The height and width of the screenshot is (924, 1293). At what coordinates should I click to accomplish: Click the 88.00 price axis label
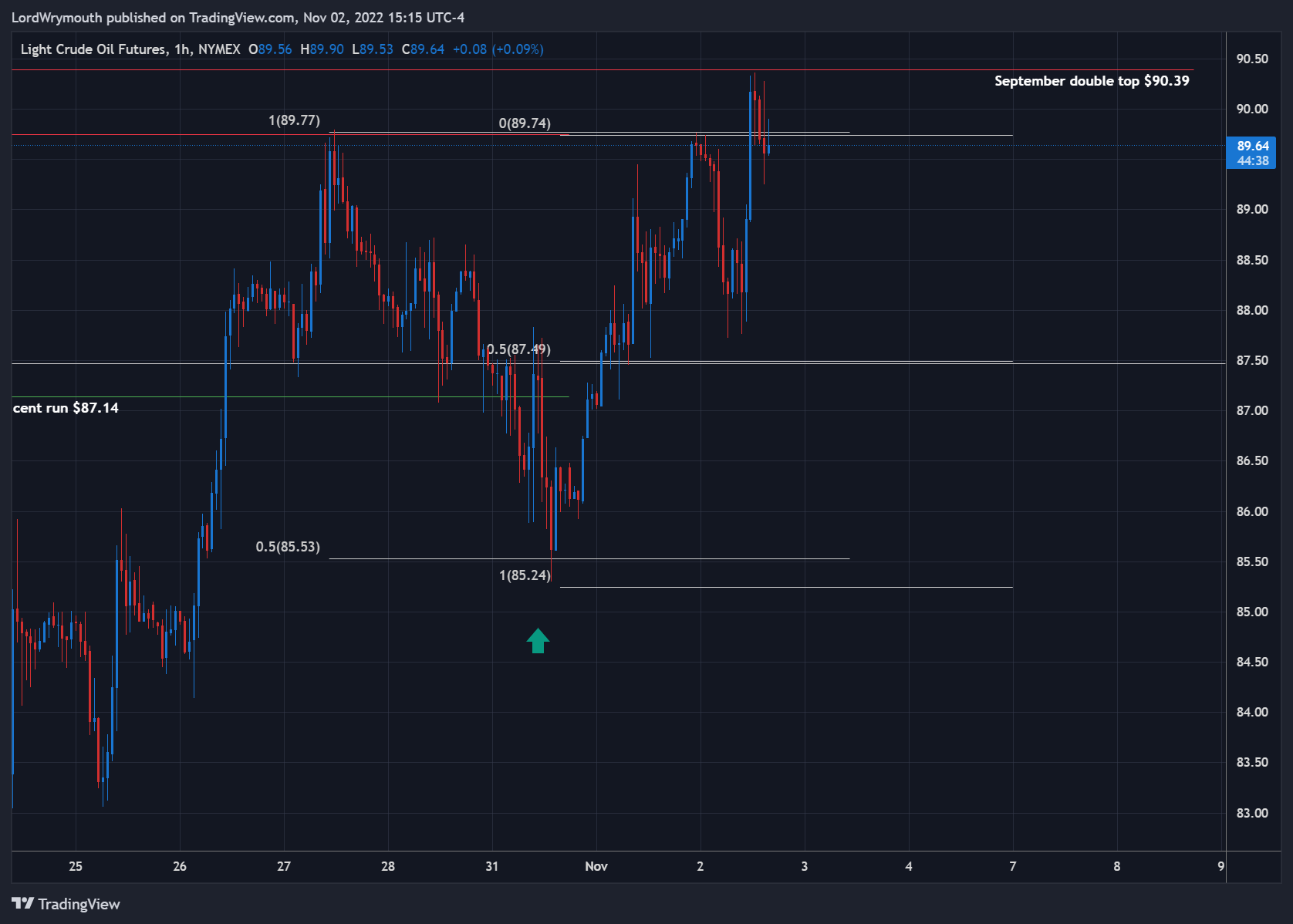pyautogui.click(x=1251, y=310)
